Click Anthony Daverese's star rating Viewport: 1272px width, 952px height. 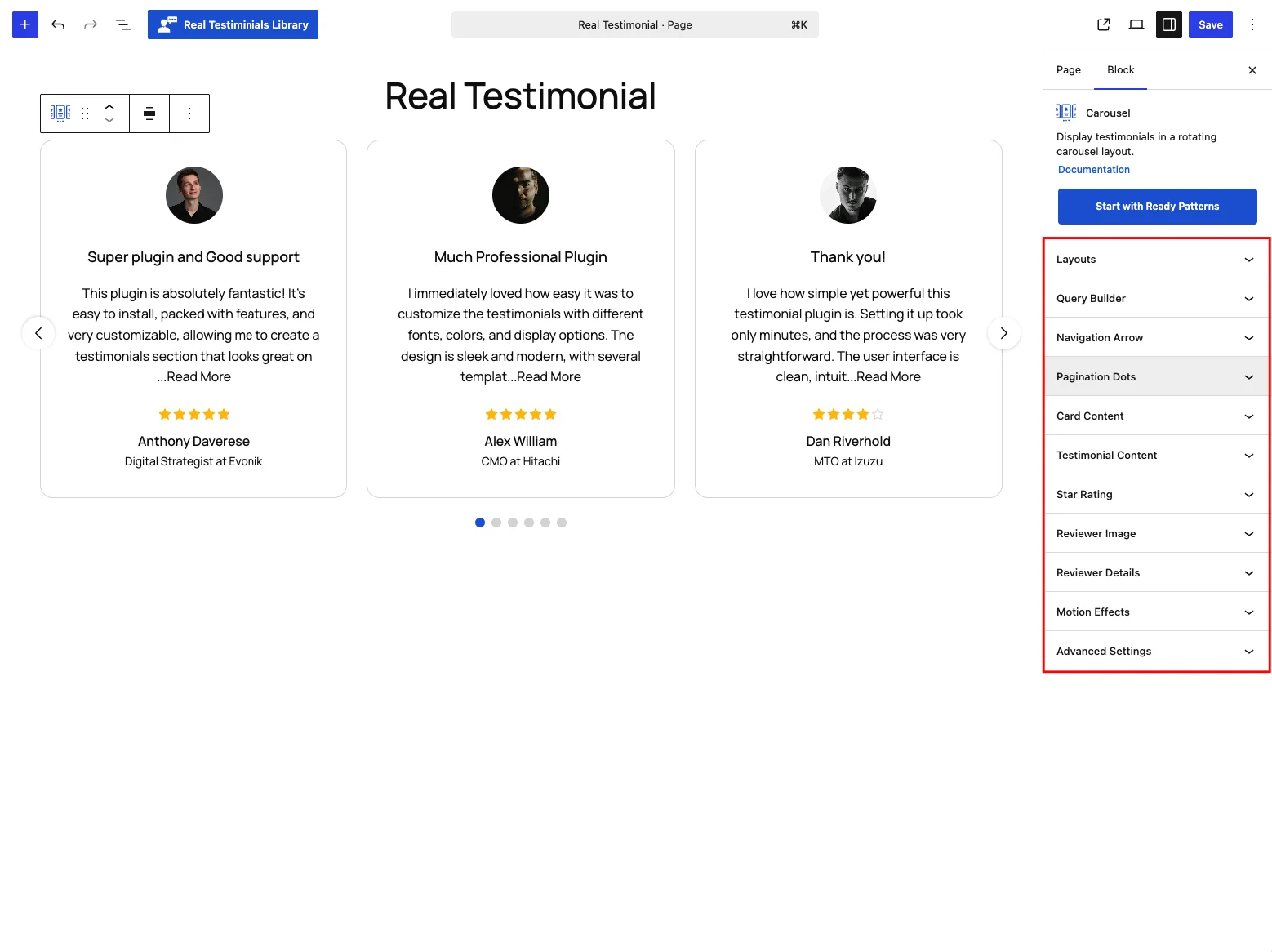[x=194, y=415]
